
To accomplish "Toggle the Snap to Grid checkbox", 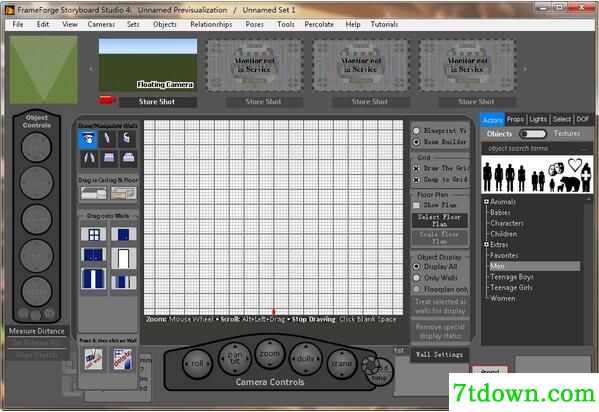I will tap(416, 180).
